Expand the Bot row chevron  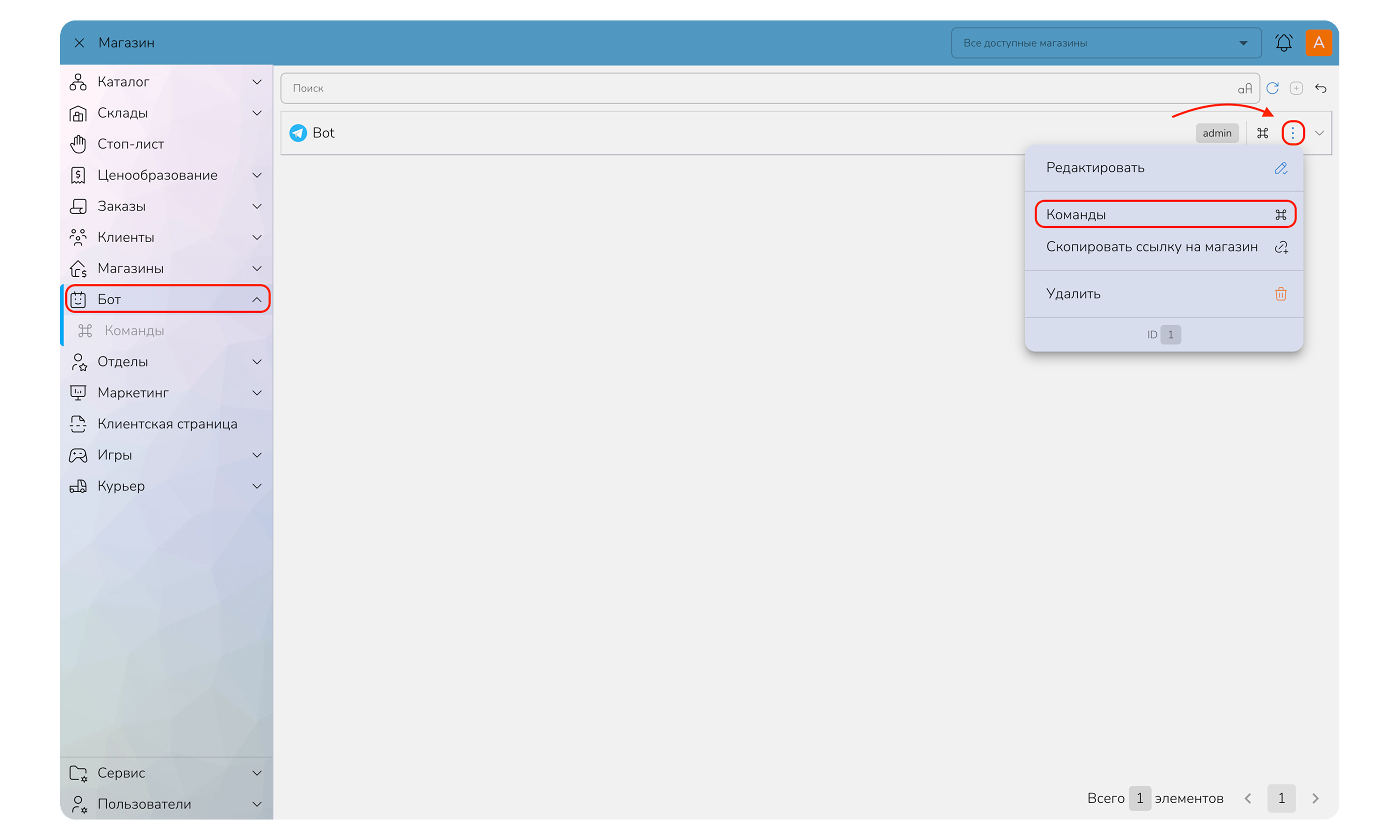point(1319,133)
